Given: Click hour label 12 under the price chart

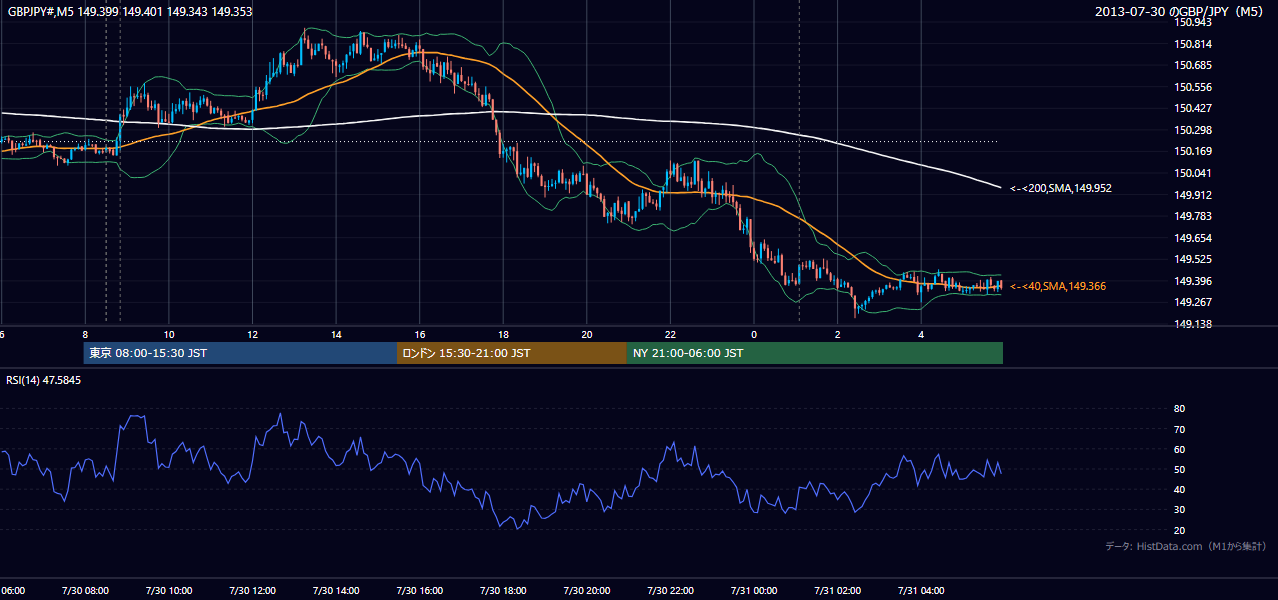Looking at the screenshot, I should 253,334.
